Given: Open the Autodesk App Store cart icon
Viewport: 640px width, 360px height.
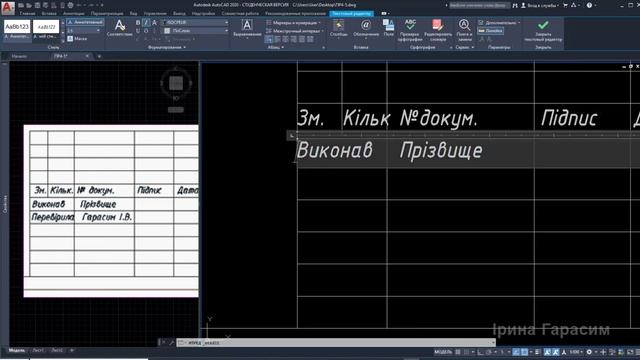Looking at the screenshot, I should pos(566,5).
